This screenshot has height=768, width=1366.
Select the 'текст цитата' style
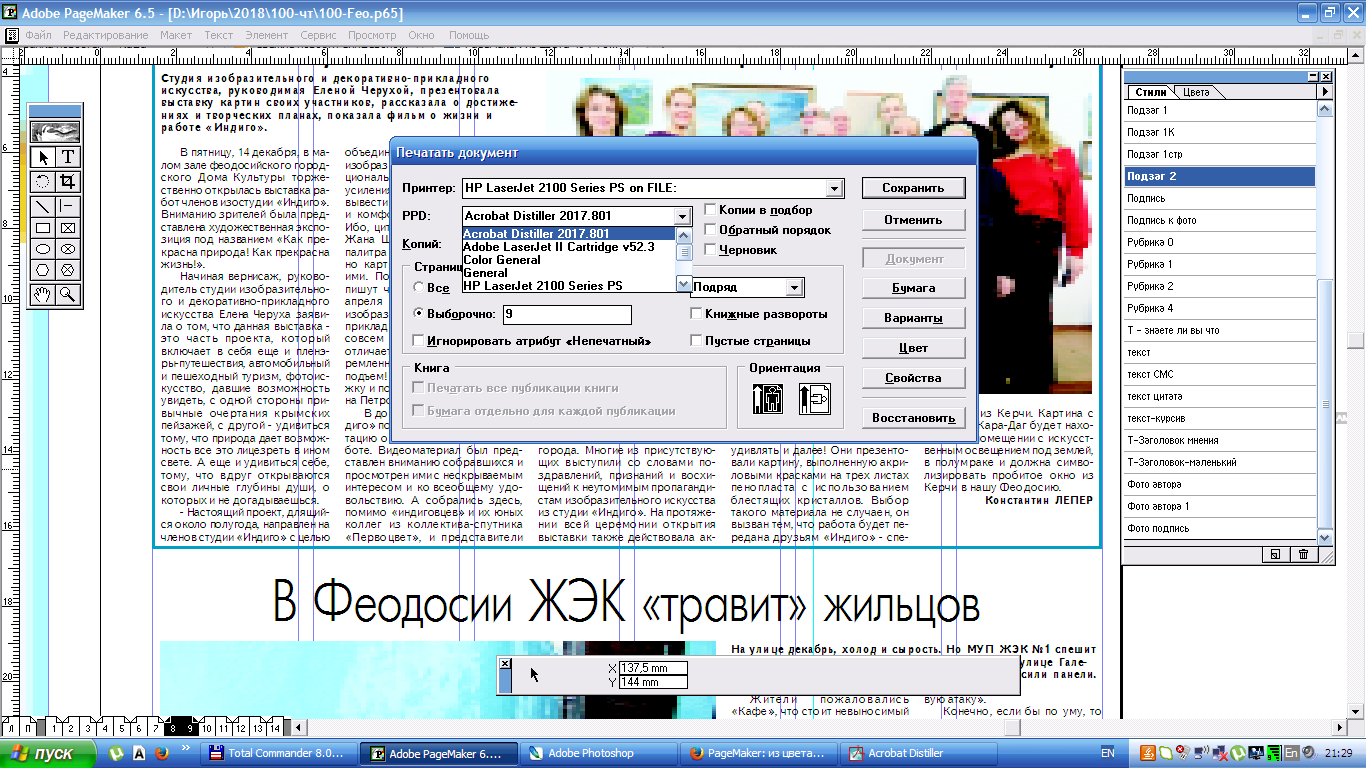coord(1219,396)
